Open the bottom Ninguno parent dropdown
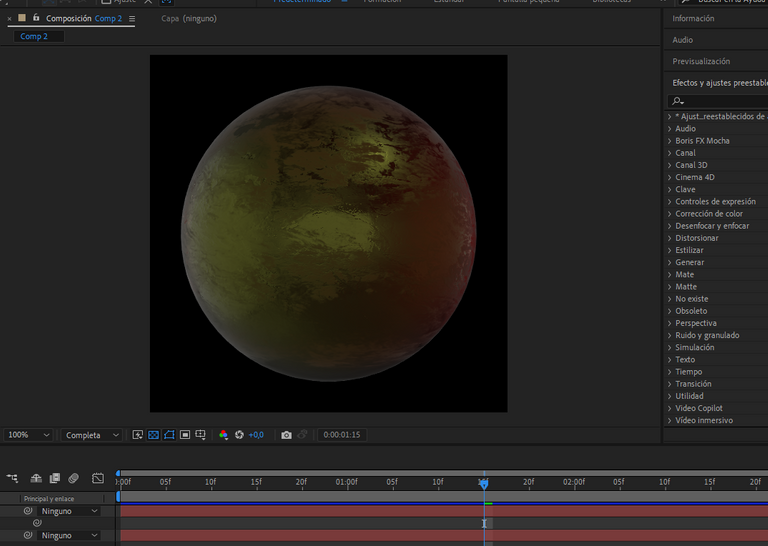 point(69,535)
